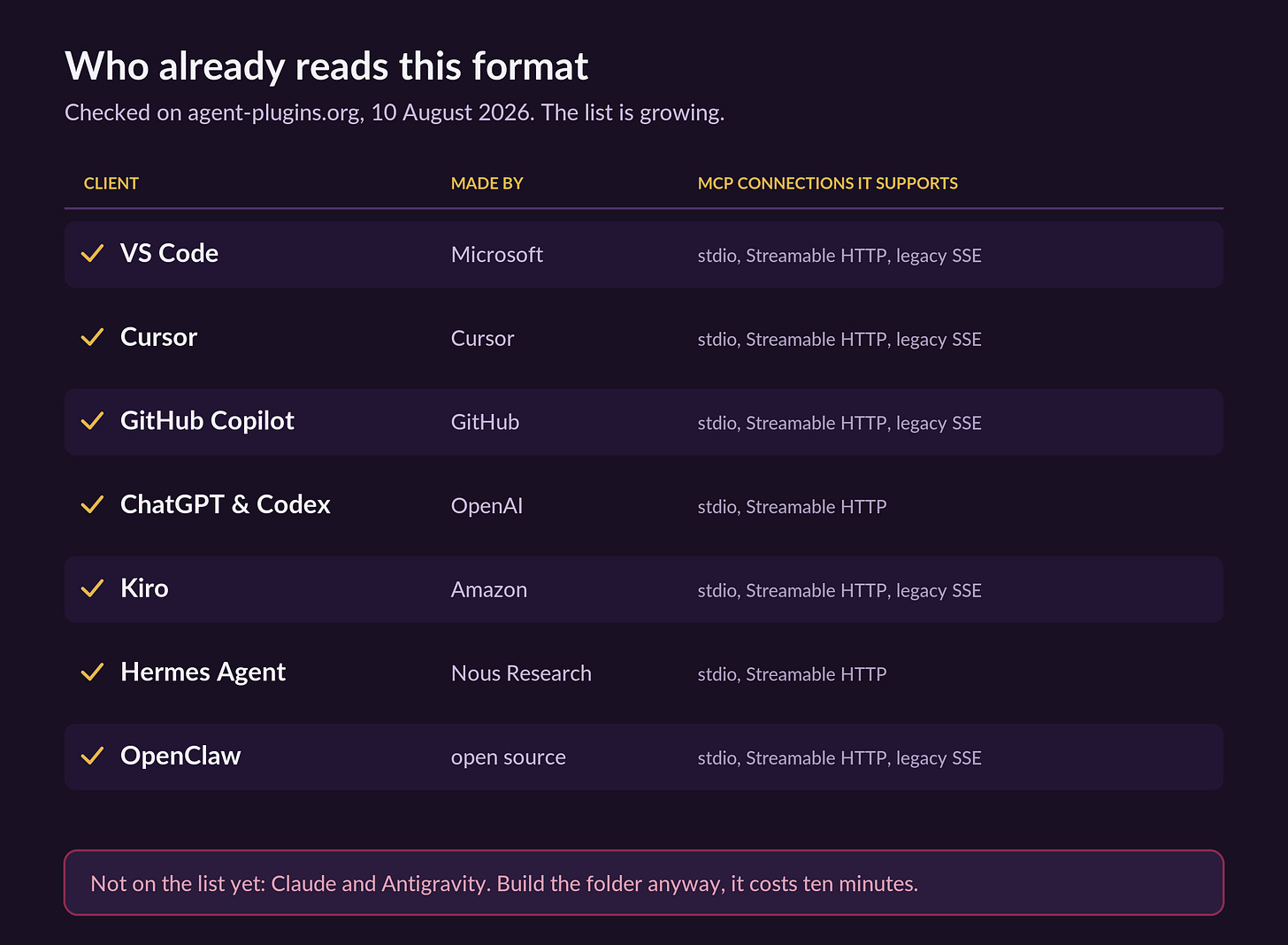
Task: Click 'OpenAI' in the Made By column
Action: pyautogui.click(x=487, y=506)
